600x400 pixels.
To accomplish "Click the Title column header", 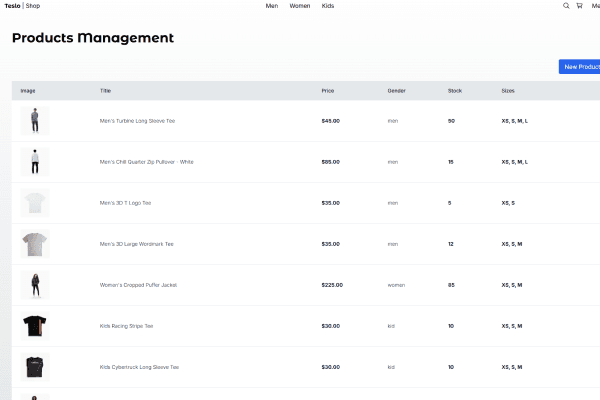I will tap(105, 91).
